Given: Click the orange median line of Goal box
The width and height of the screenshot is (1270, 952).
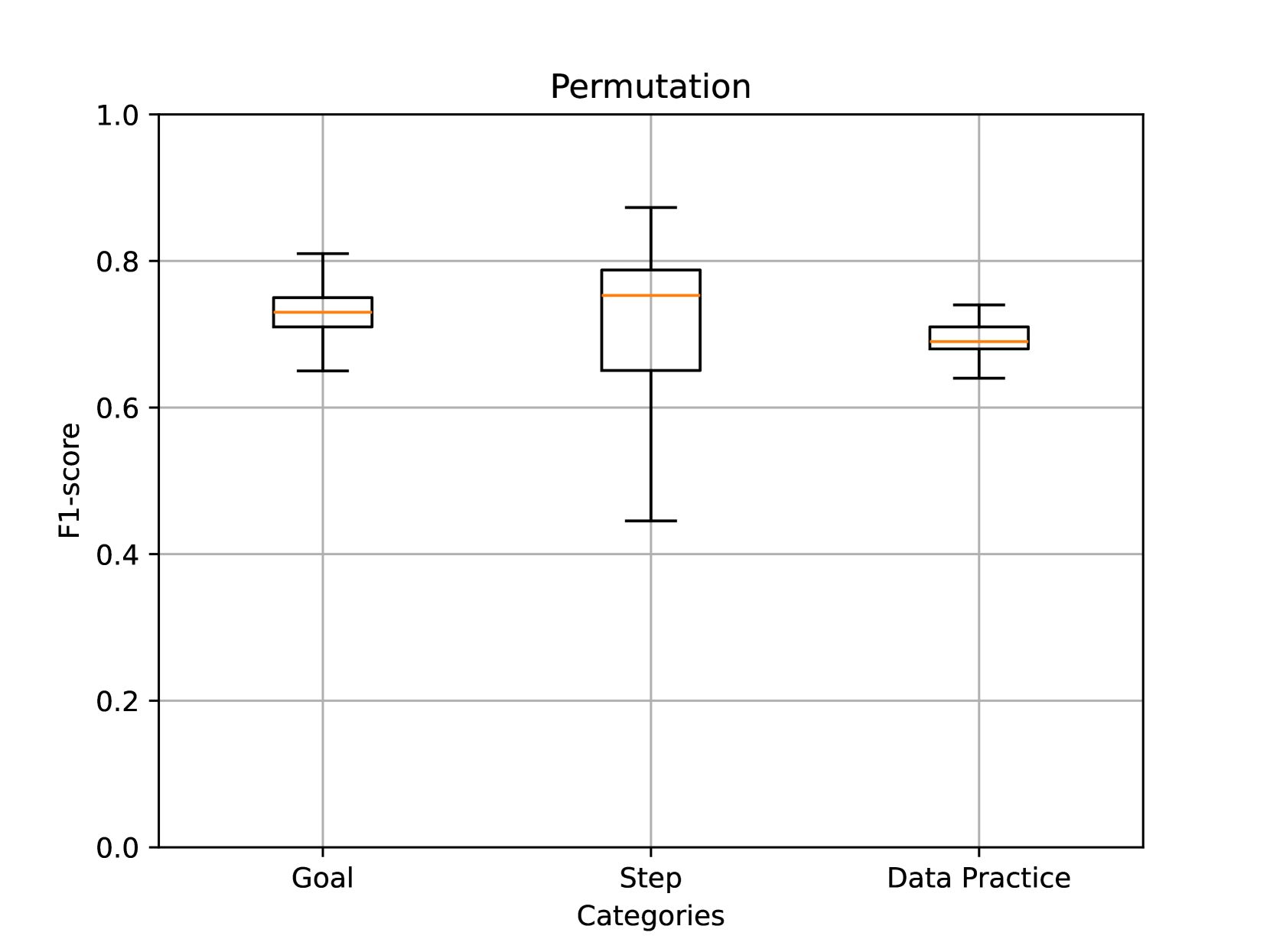Looking at the screenshot, I should pos(322,312).
